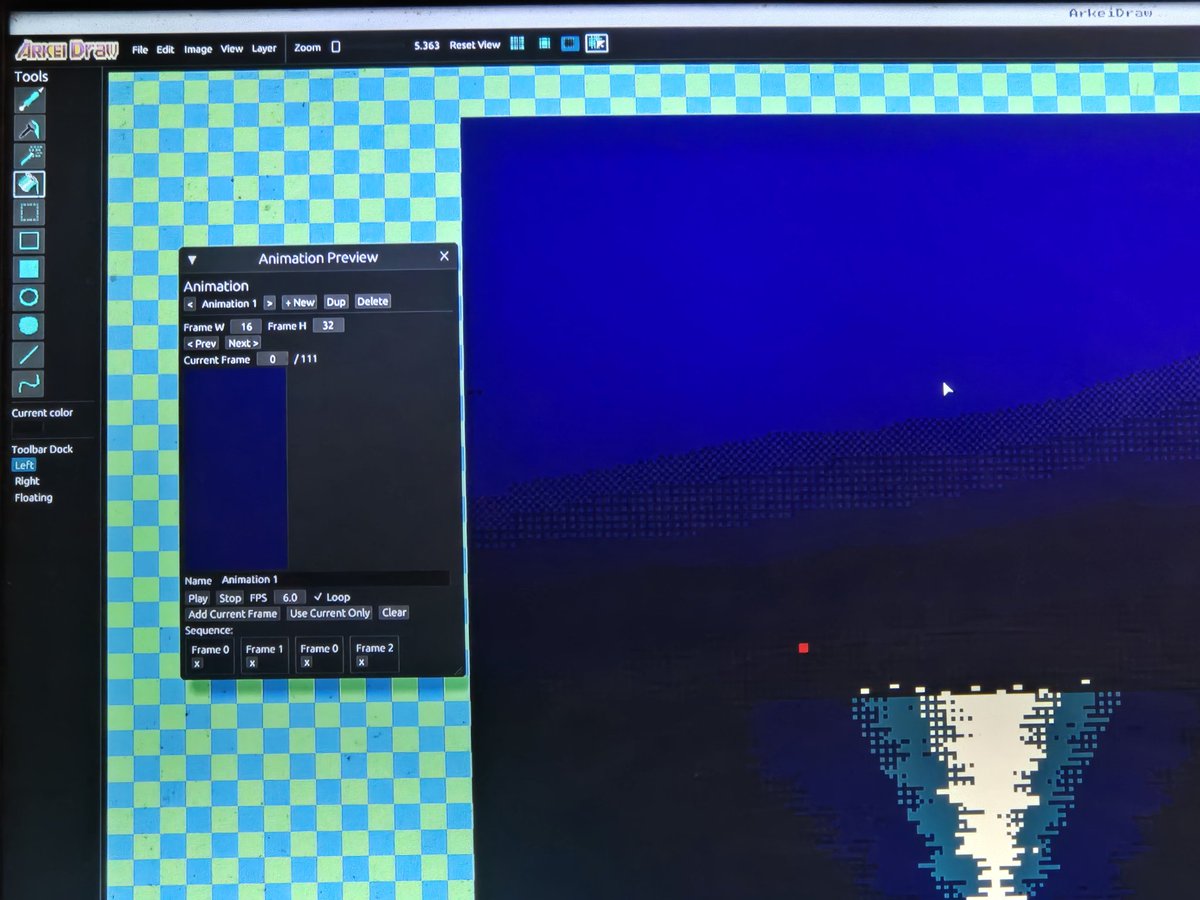Delete the current animation
The width and height of the screenshot is (1200, 900).
372,301
